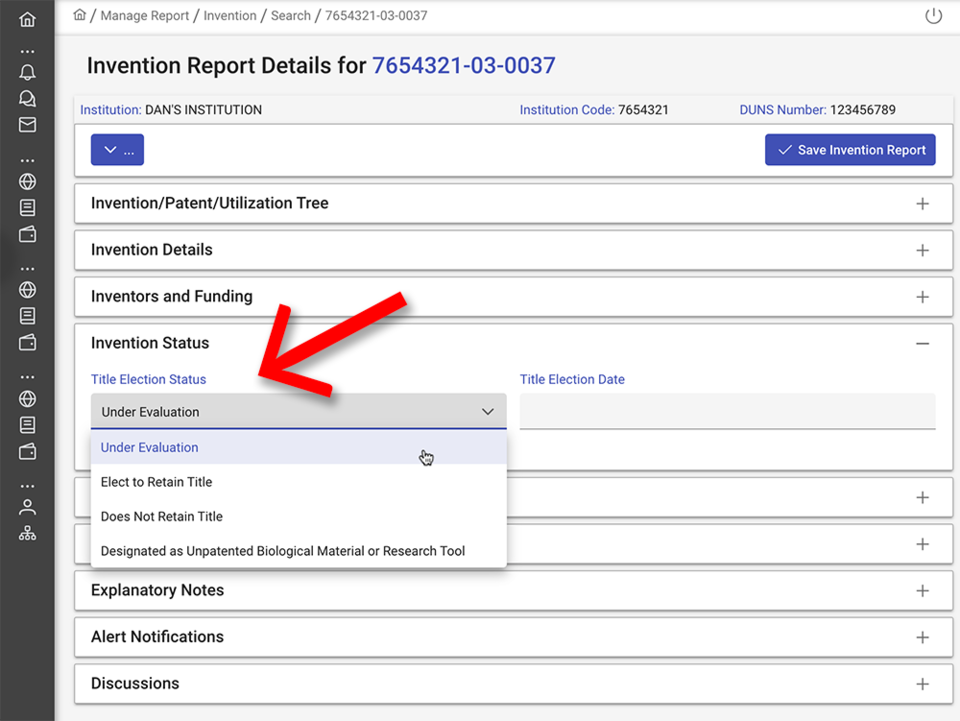The image size is (960, 721).
Task: Expand the Invention Details section
Action: tap(922, 249)
